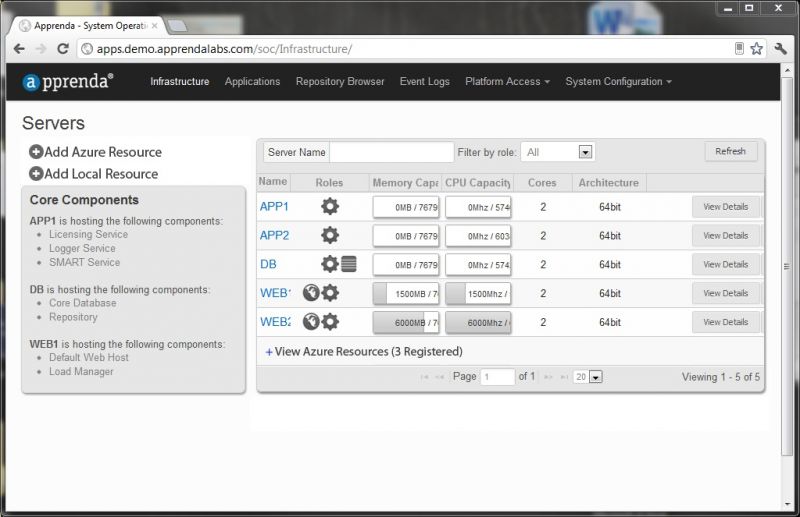Click View Details for DB

click(726, 264)
